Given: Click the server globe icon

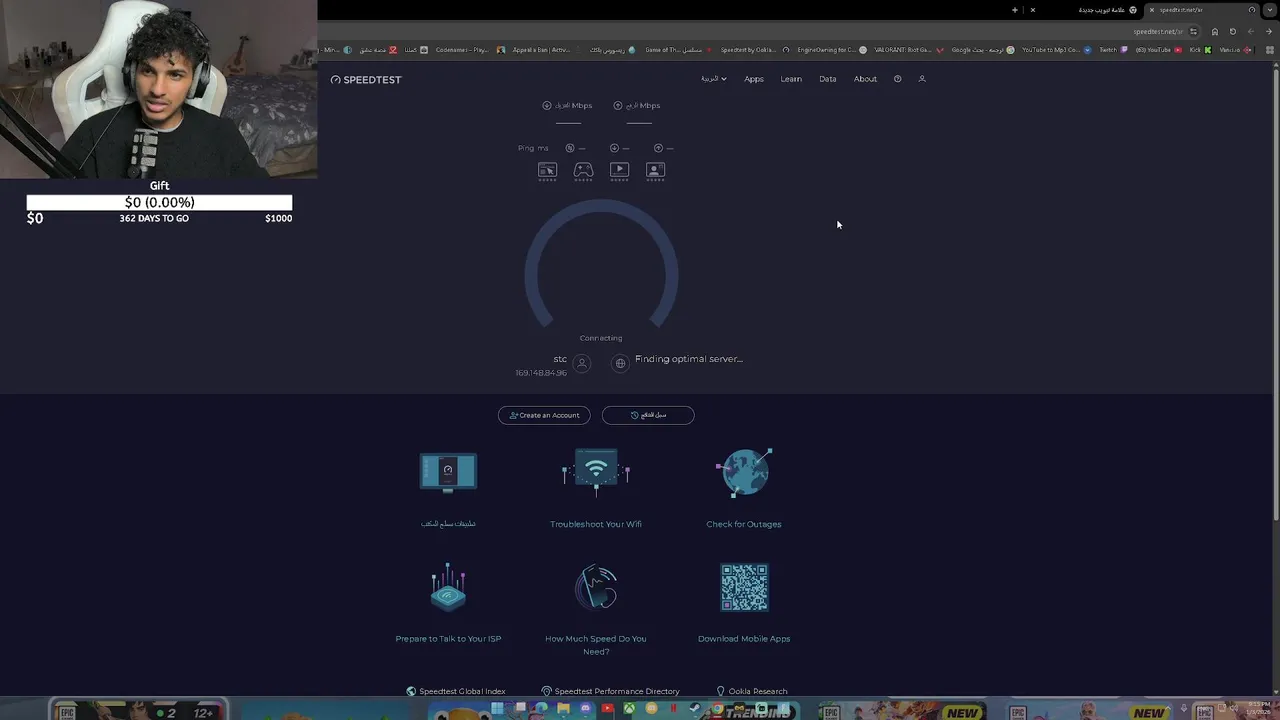Looking at the screenshot, I should [x=620, y=363].
